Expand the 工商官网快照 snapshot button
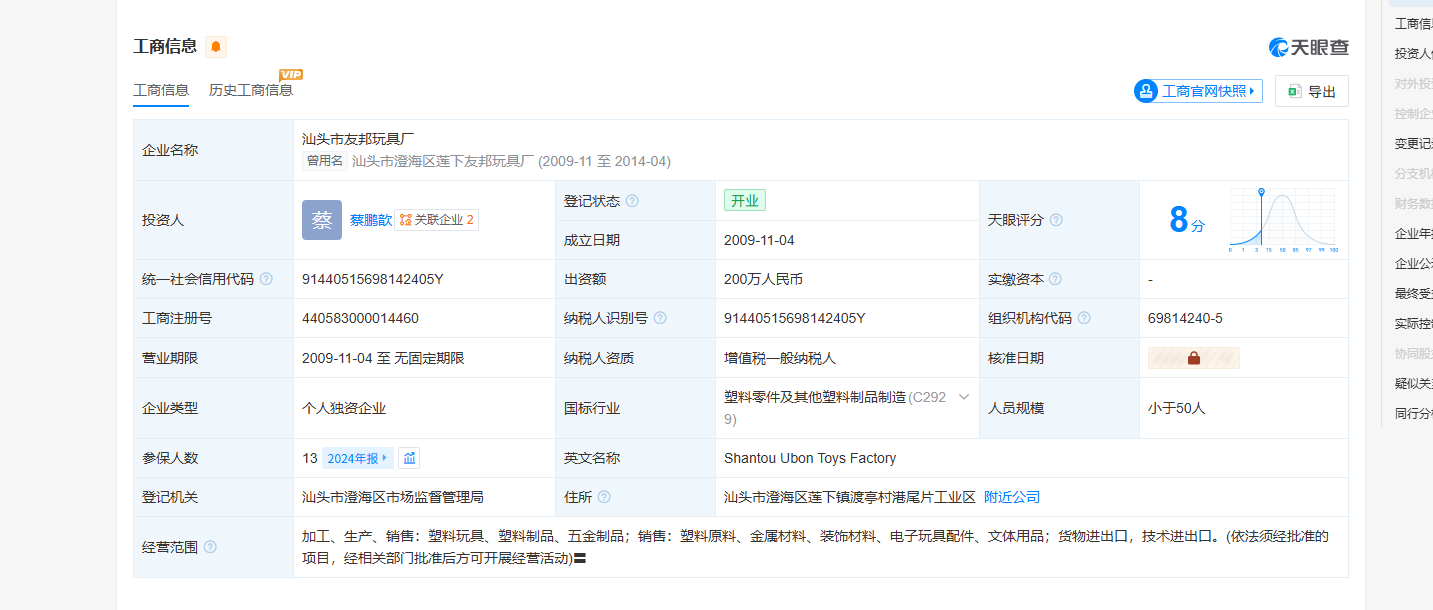Image resolution: width=1433 pixels, height=610 pixels. [x=1198, y=91]
